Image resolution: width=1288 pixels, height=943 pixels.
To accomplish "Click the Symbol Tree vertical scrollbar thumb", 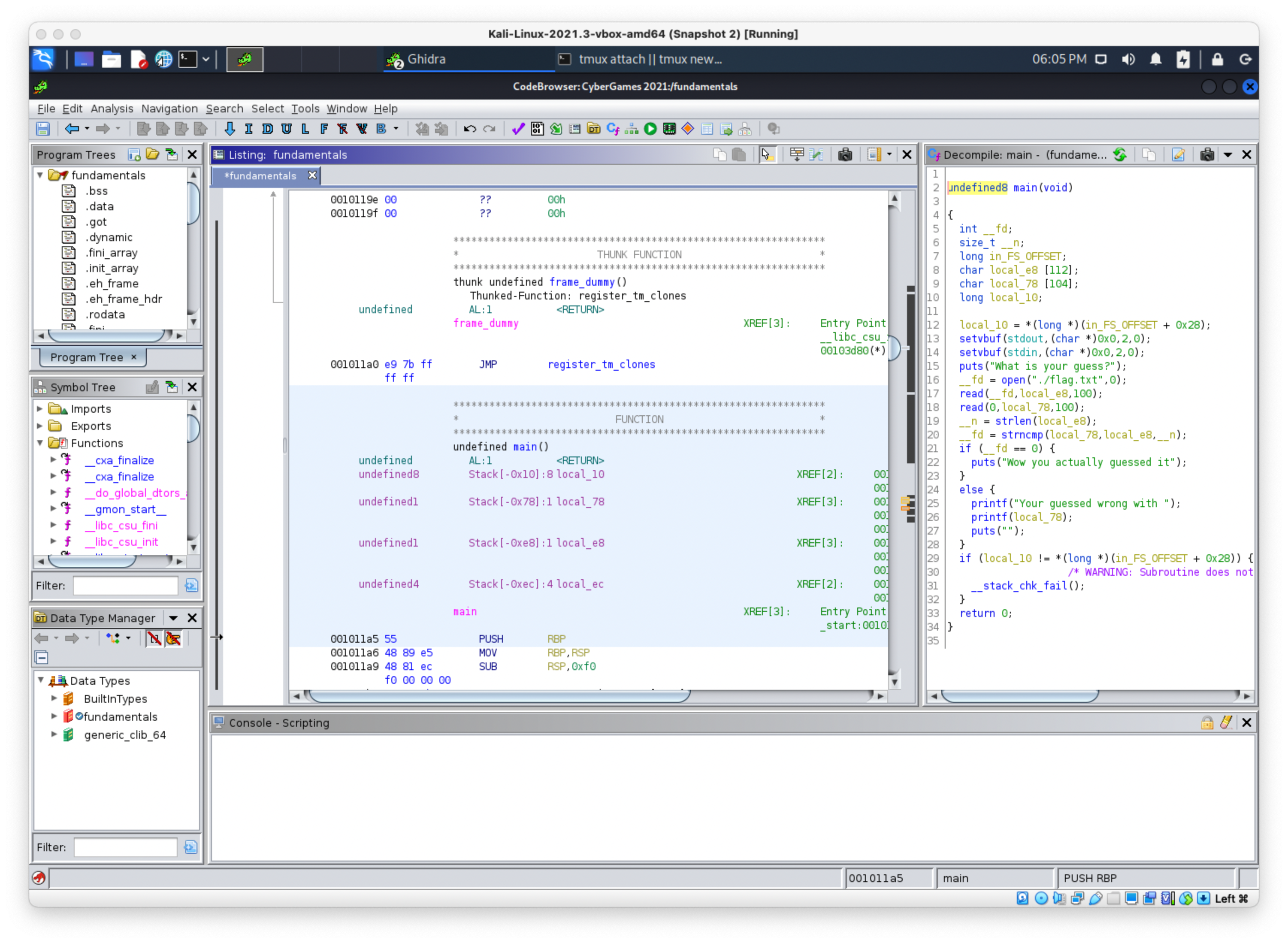I will [x=193, y=428].
